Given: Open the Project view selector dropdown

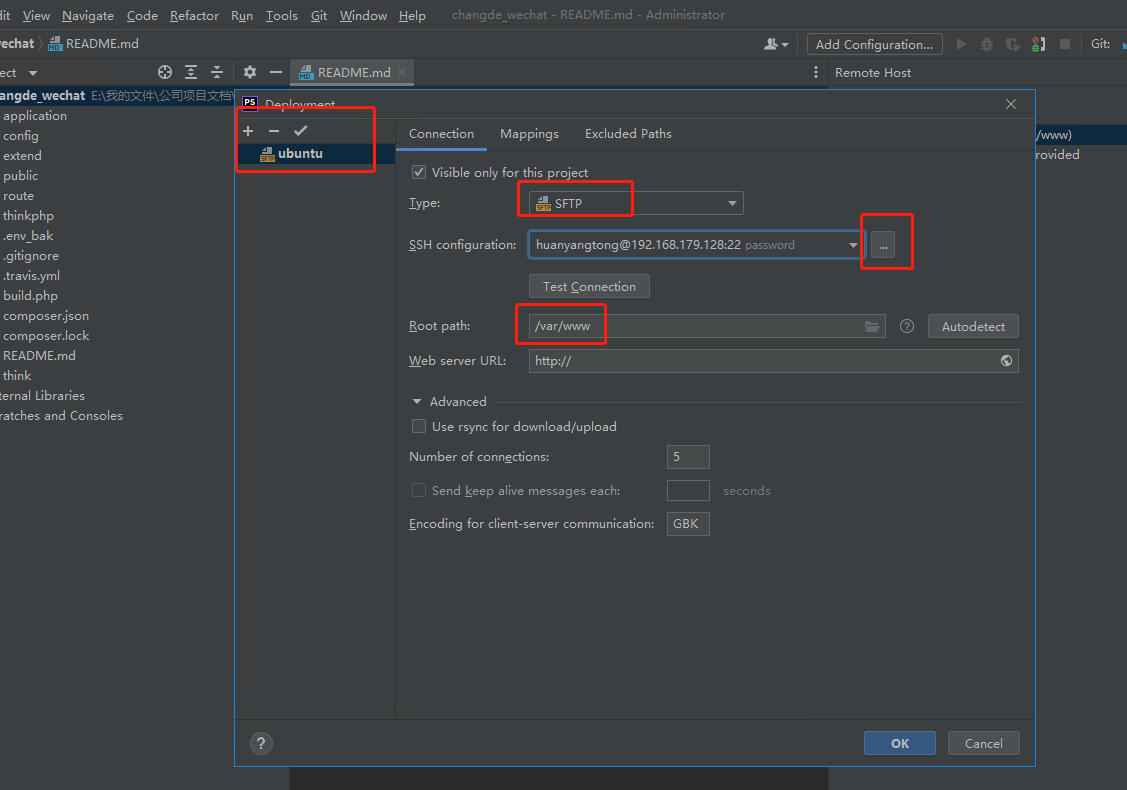Looking at the screenshot, I should pos(32,73).
